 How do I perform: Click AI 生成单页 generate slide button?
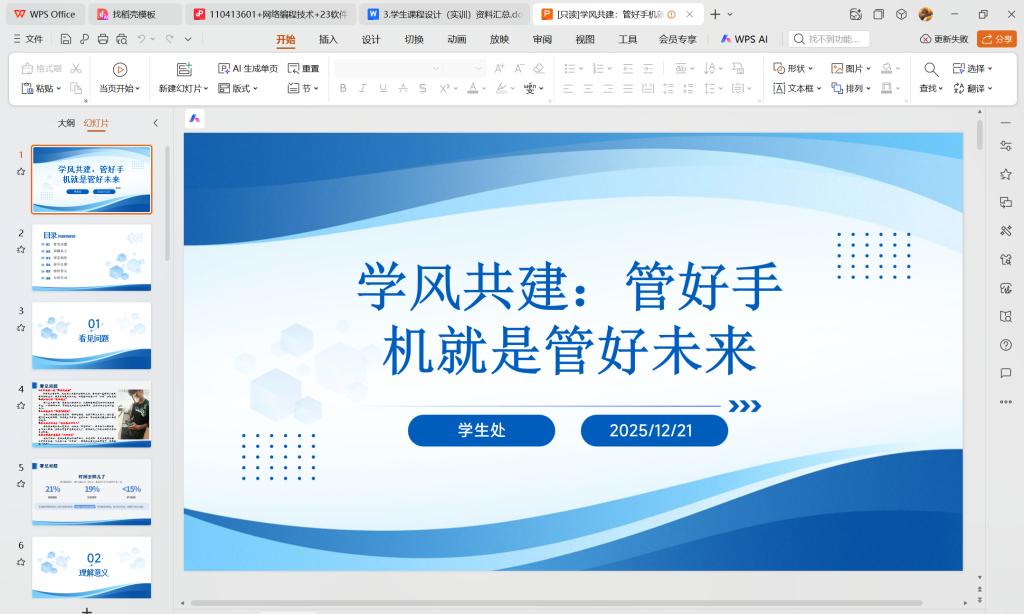pos(249,68)
